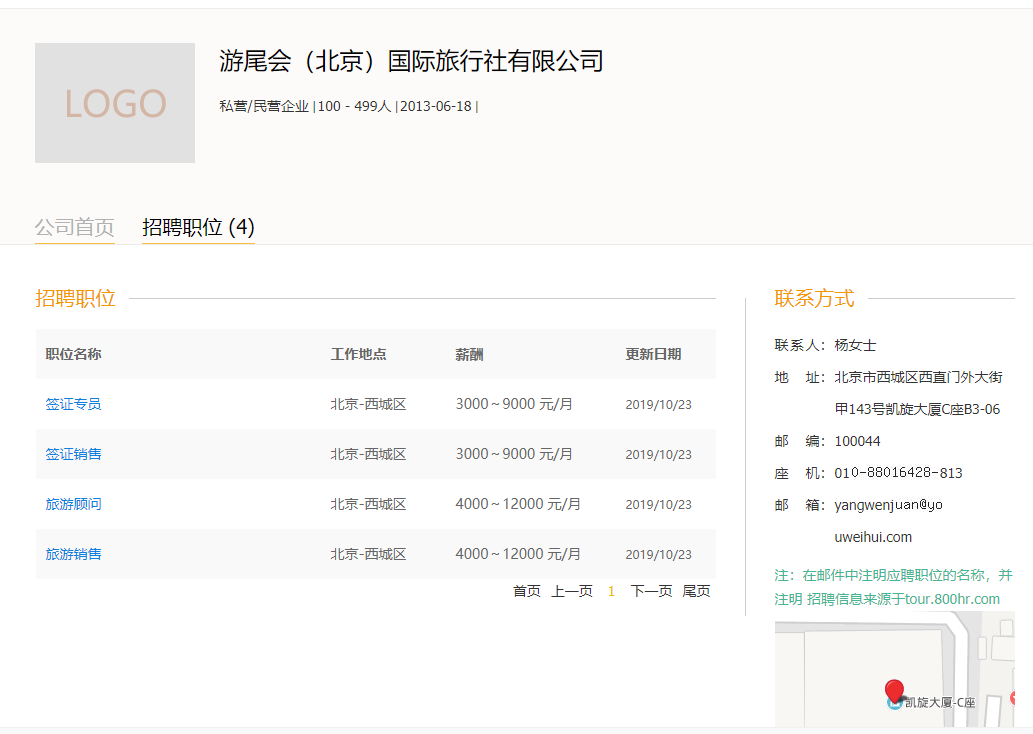Screen dimensions: 1033x734
Task: Click the blue POI icon beside 凯旋大厦-C座
Action: [x=894, y=703]
